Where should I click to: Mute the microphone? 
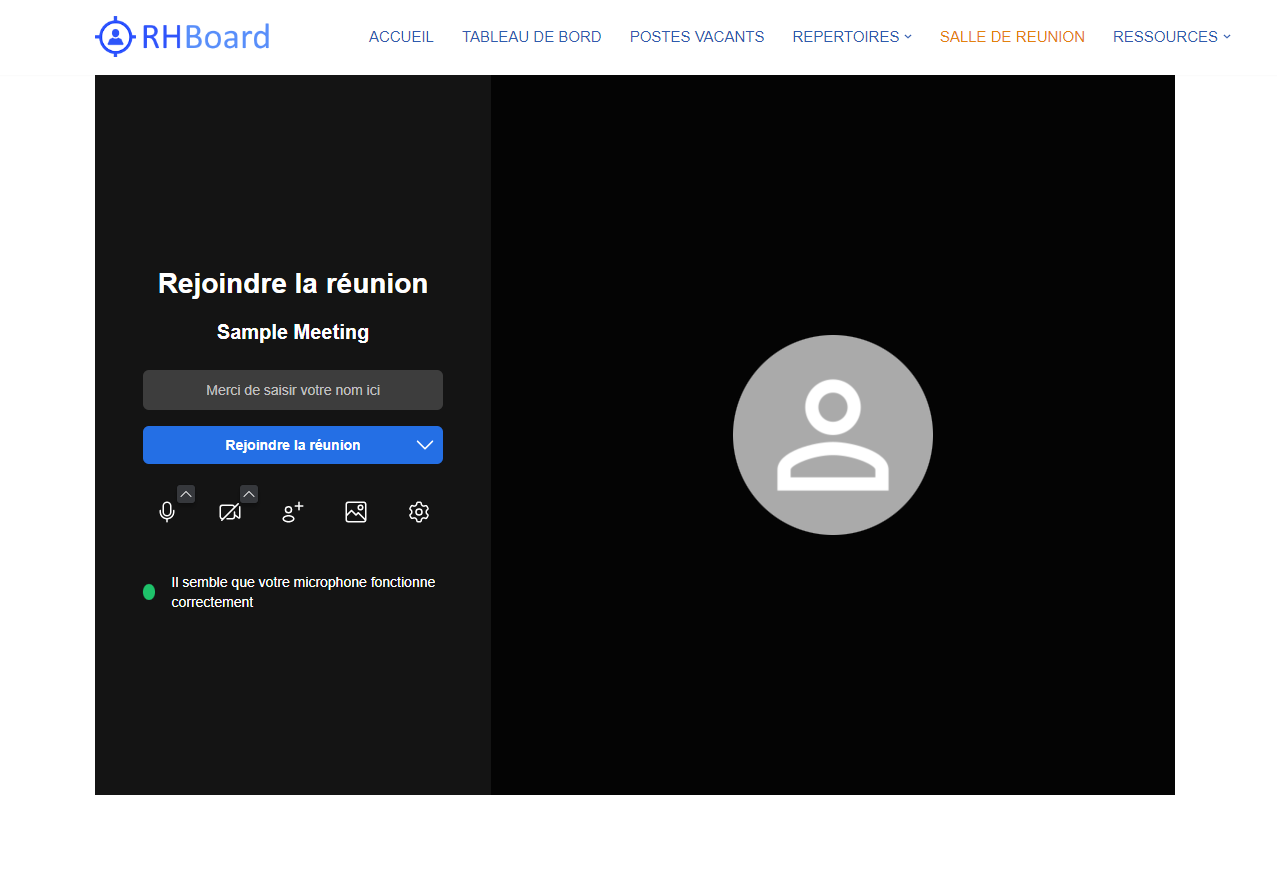click(x=167, y=512)
